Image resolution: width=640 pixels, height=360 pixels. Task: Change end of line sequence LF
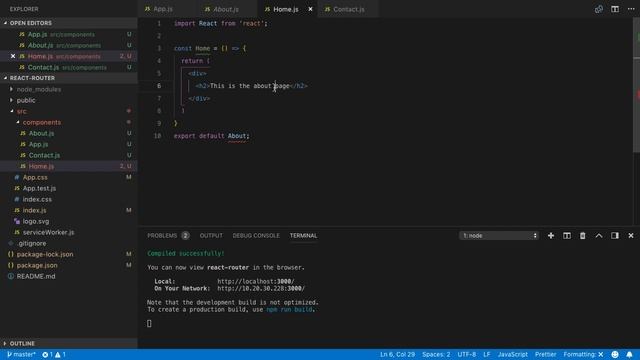point(487,354)
